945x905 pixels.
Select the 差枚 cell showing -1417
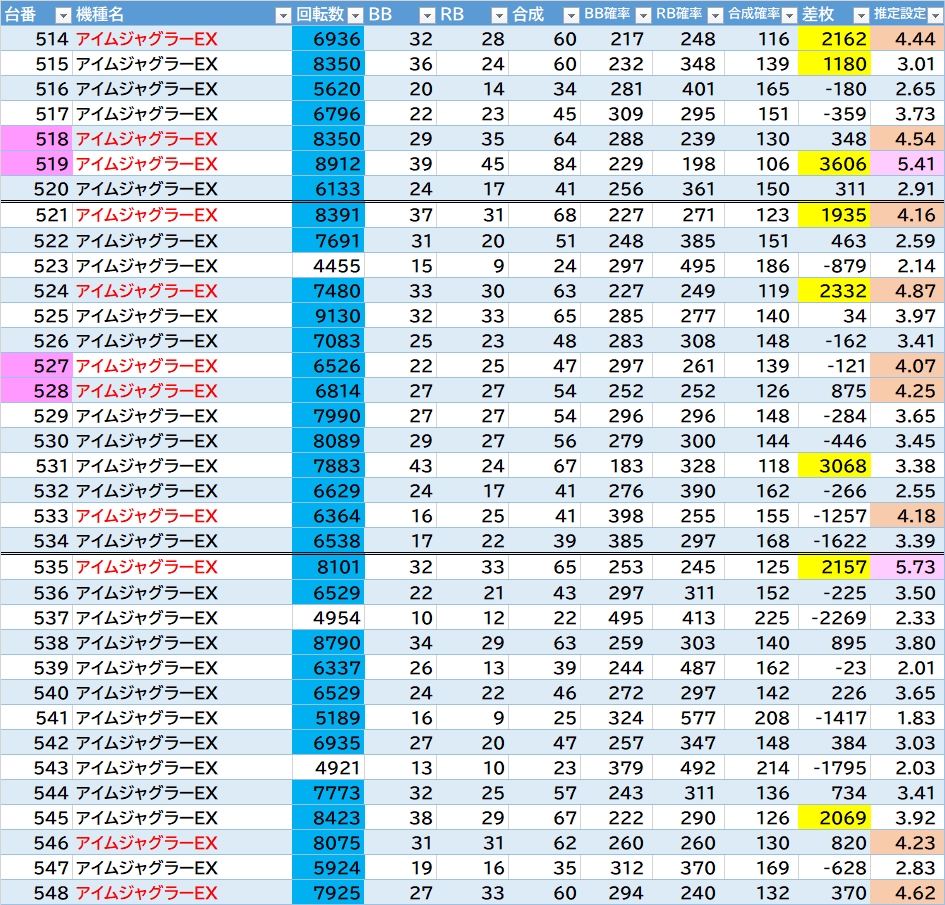(834, 718)
